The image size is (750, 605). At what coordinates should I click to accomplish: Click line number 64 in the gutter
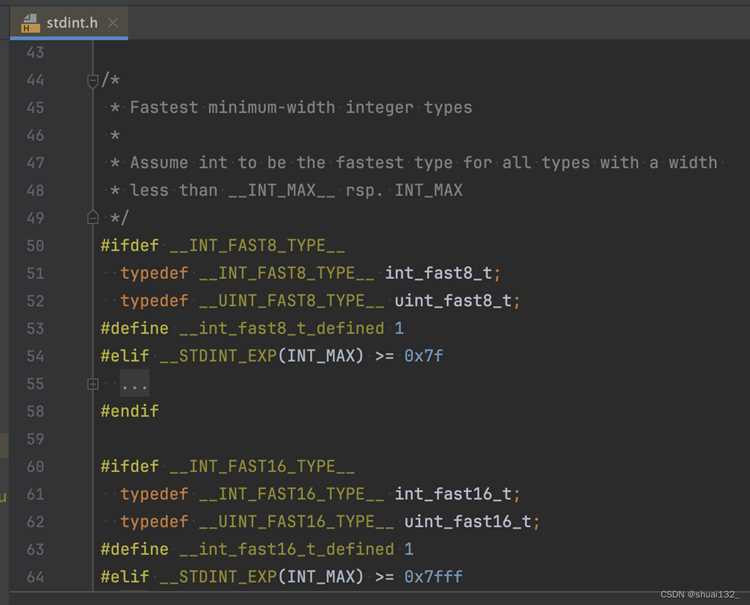[x=35, y=577]
